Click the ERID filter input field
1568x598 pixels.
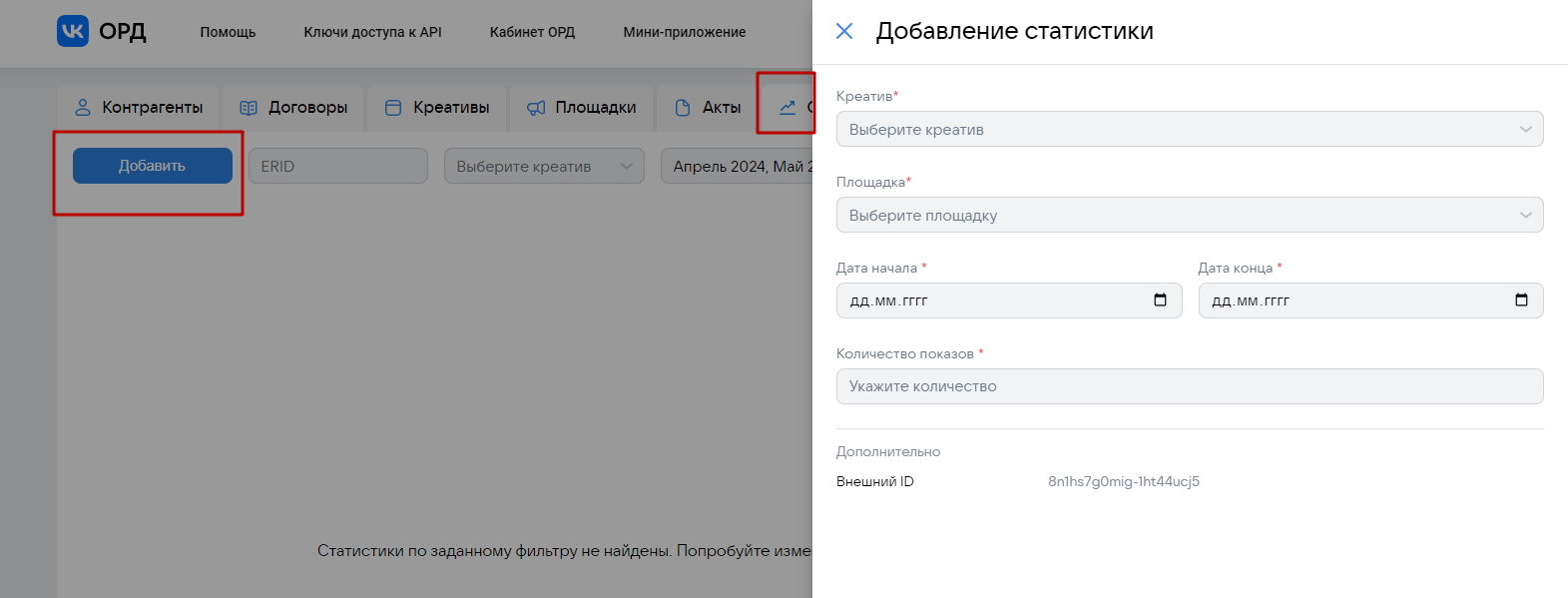tap(337, 167)
